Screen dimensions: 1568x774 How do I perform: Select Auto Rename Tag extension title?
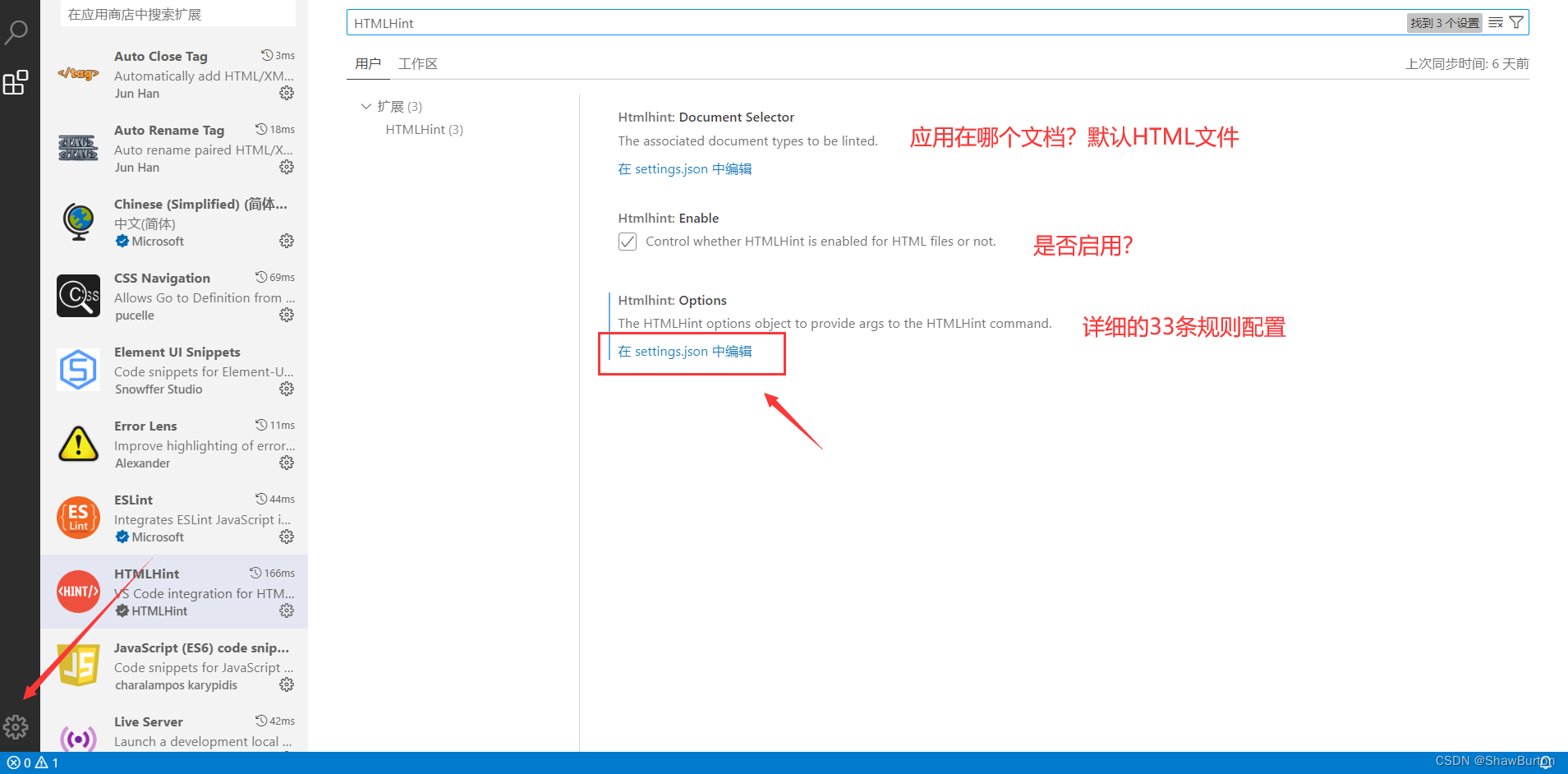pos(169,131)
